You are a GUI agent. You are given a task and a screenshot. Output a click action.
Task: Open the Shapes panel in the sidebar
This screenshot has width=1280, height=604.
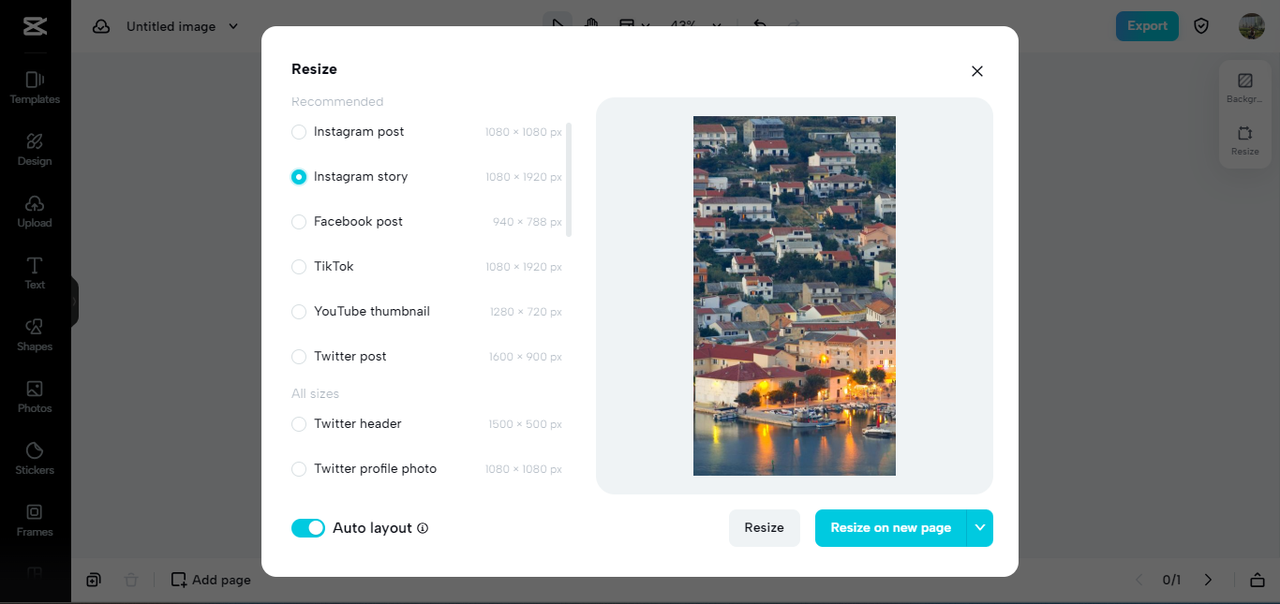tap(34, 335)
